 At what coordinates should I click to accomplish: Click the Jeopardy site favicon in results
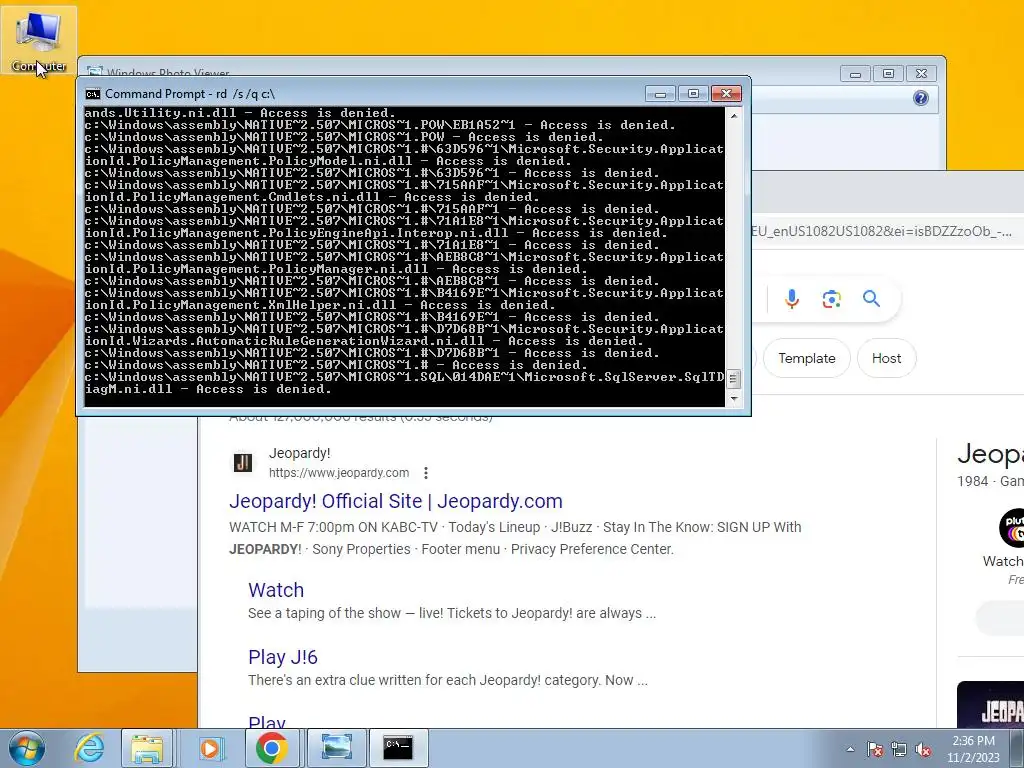tap(243, 462)
